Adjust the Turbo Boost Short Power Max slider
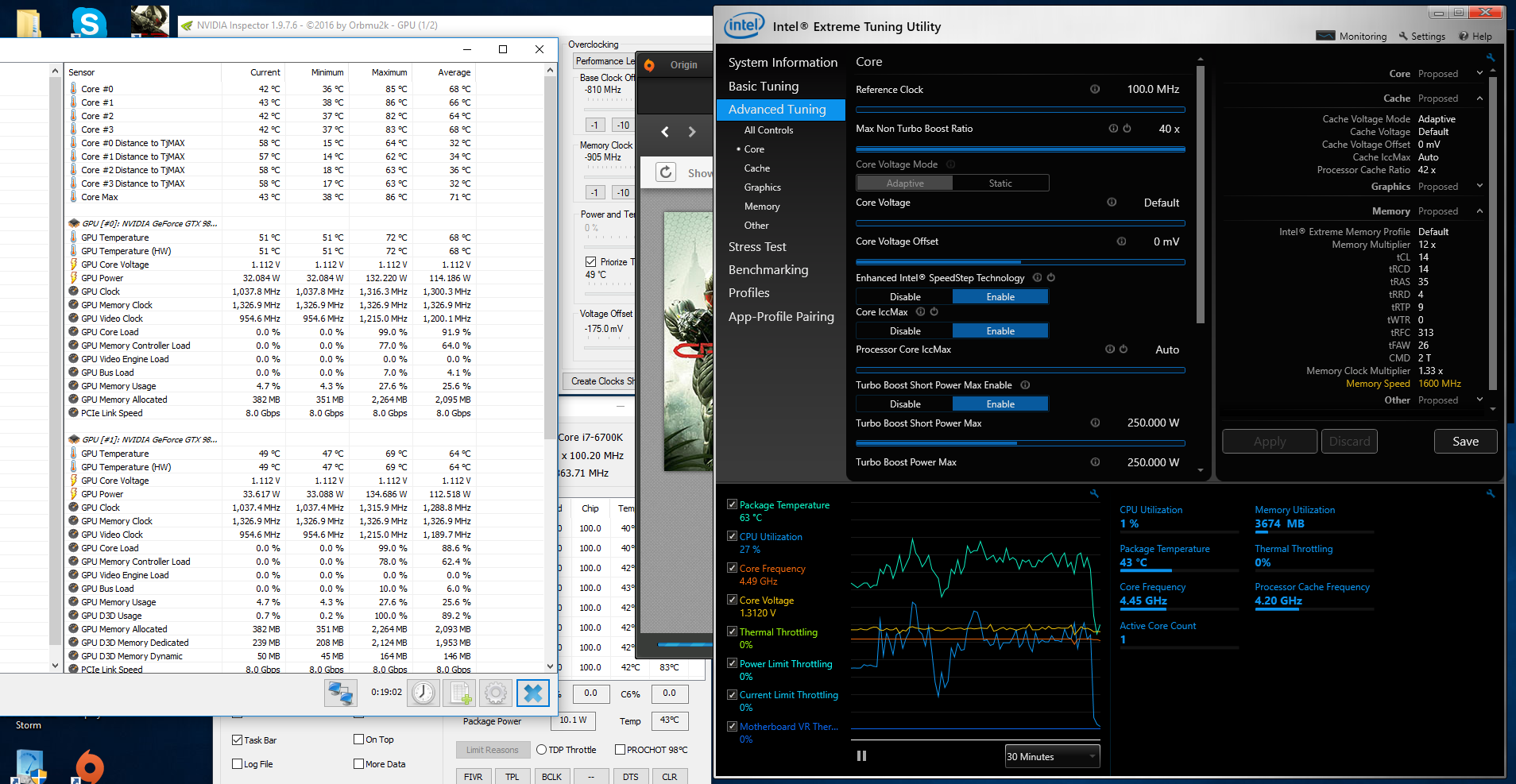Viewport: 1516px width, 784px height. [1020, 442]
